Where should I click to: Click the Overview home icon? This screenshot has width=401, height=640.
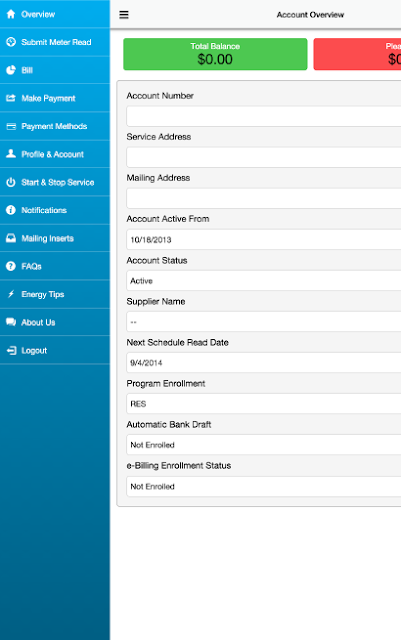coord(11,14)
